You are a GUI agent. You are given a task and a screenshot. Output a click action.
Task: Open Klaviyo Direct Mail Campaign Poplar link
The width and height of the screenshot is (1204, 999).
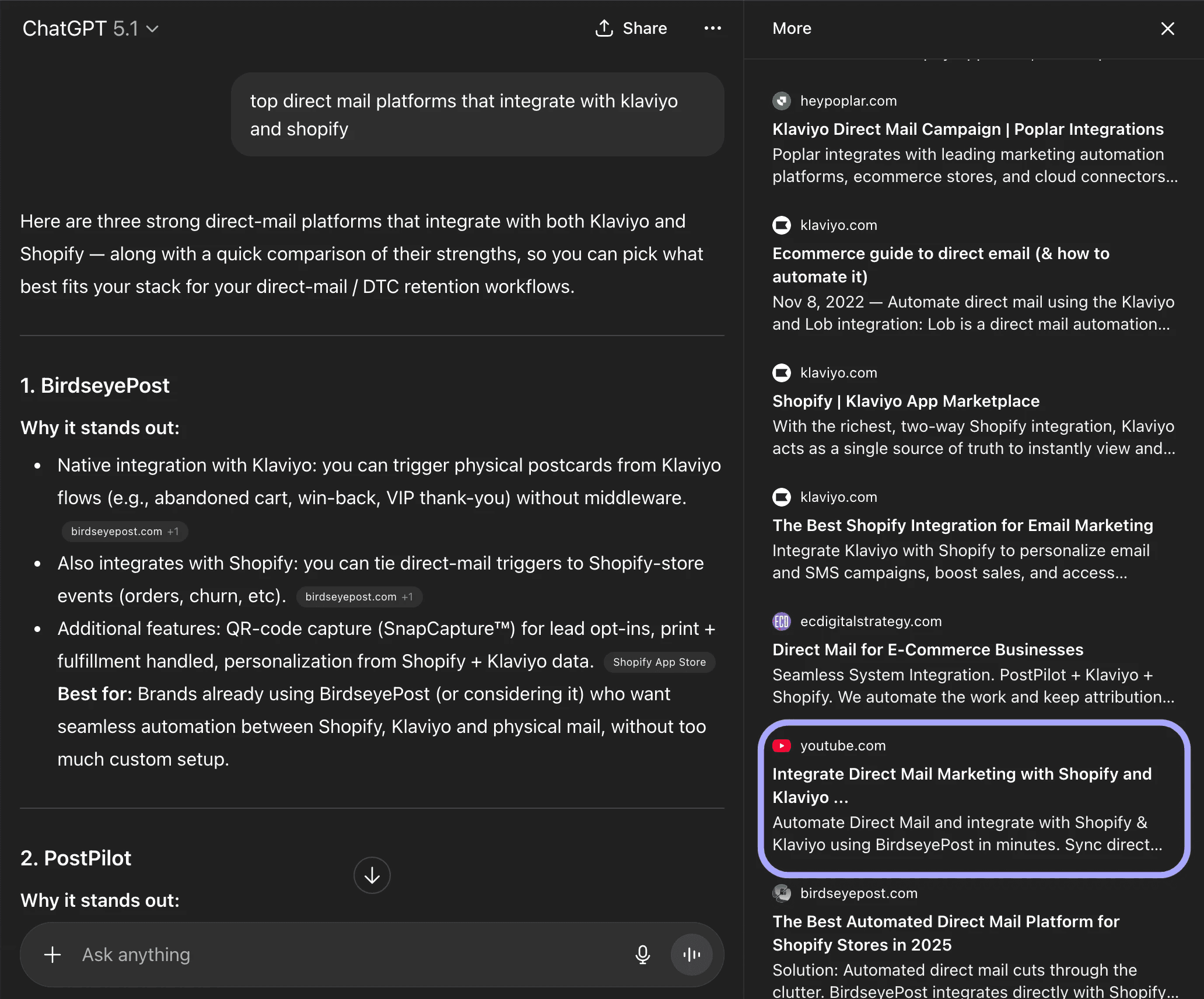tap(968, 129)
